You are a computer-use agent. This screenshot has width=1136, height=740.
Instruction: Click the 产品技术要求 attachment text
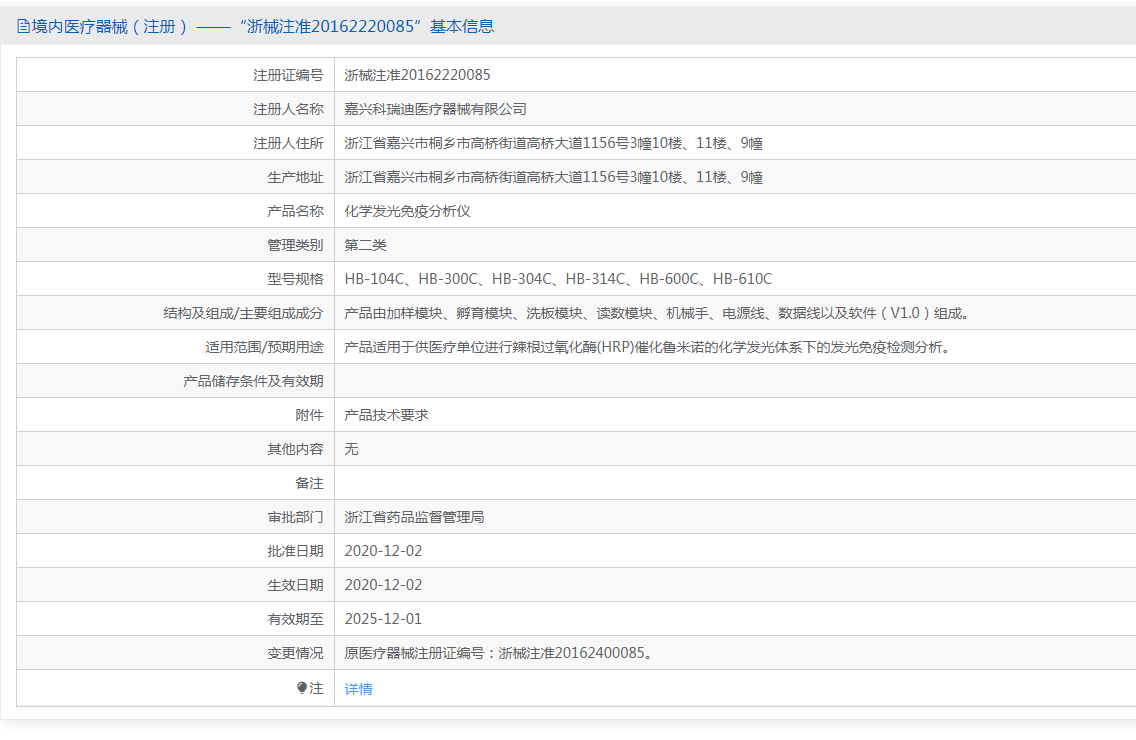click(386, 415)
